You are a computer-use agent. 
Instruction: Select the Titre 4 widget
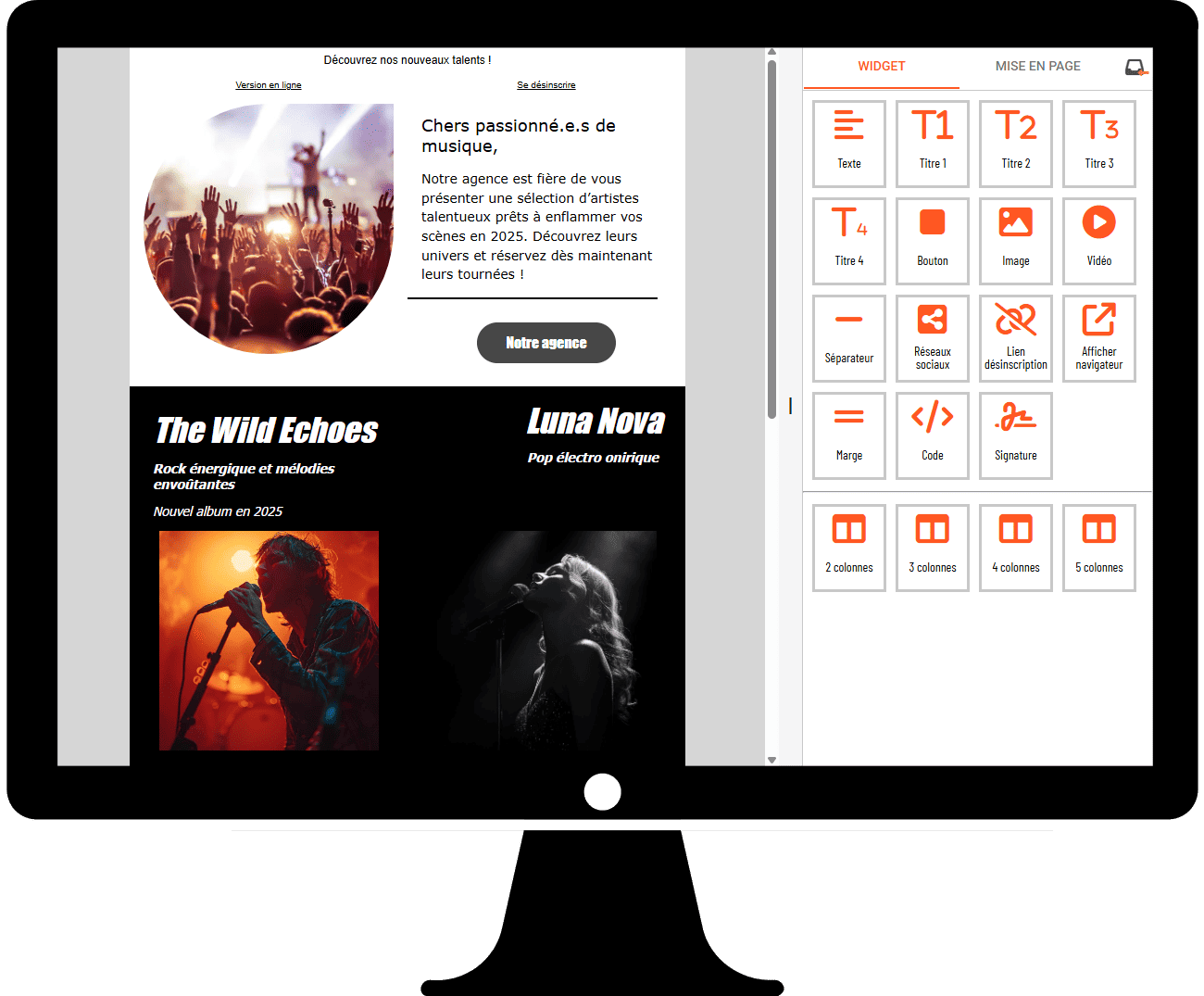(x=848, y=241)
